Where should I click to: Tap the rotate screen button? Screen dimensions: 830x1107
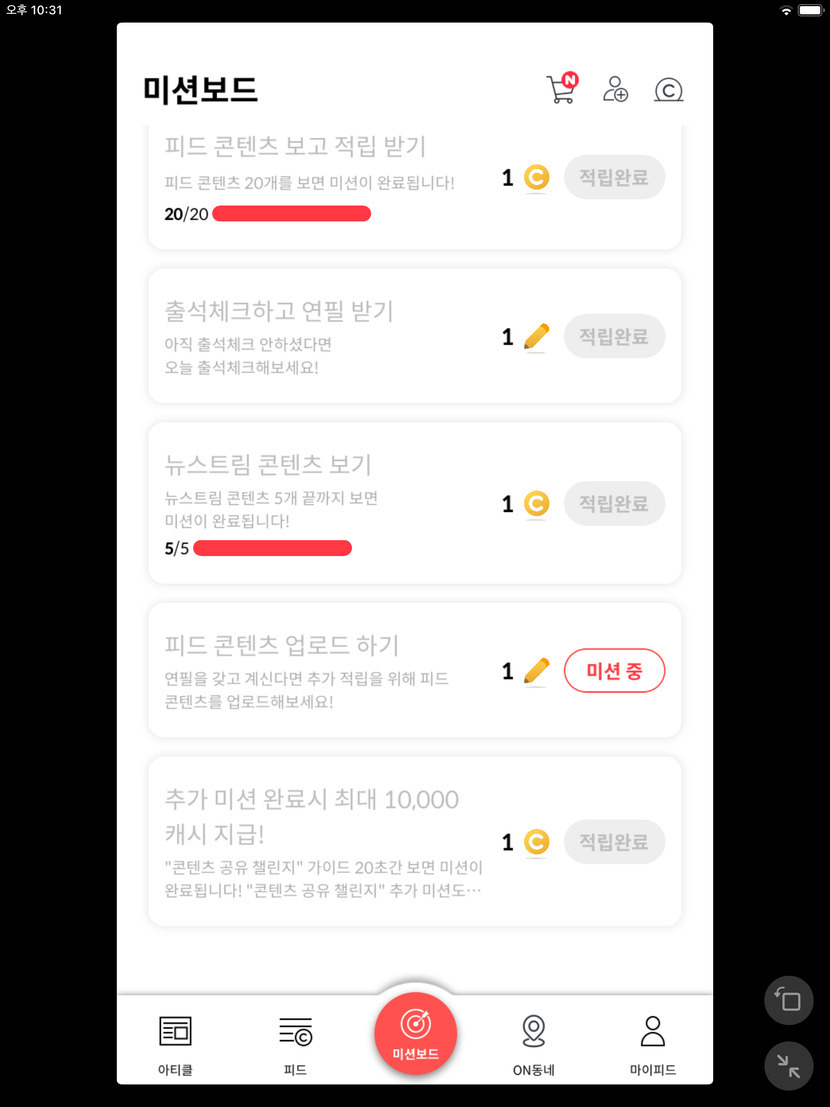(789, 1000)
